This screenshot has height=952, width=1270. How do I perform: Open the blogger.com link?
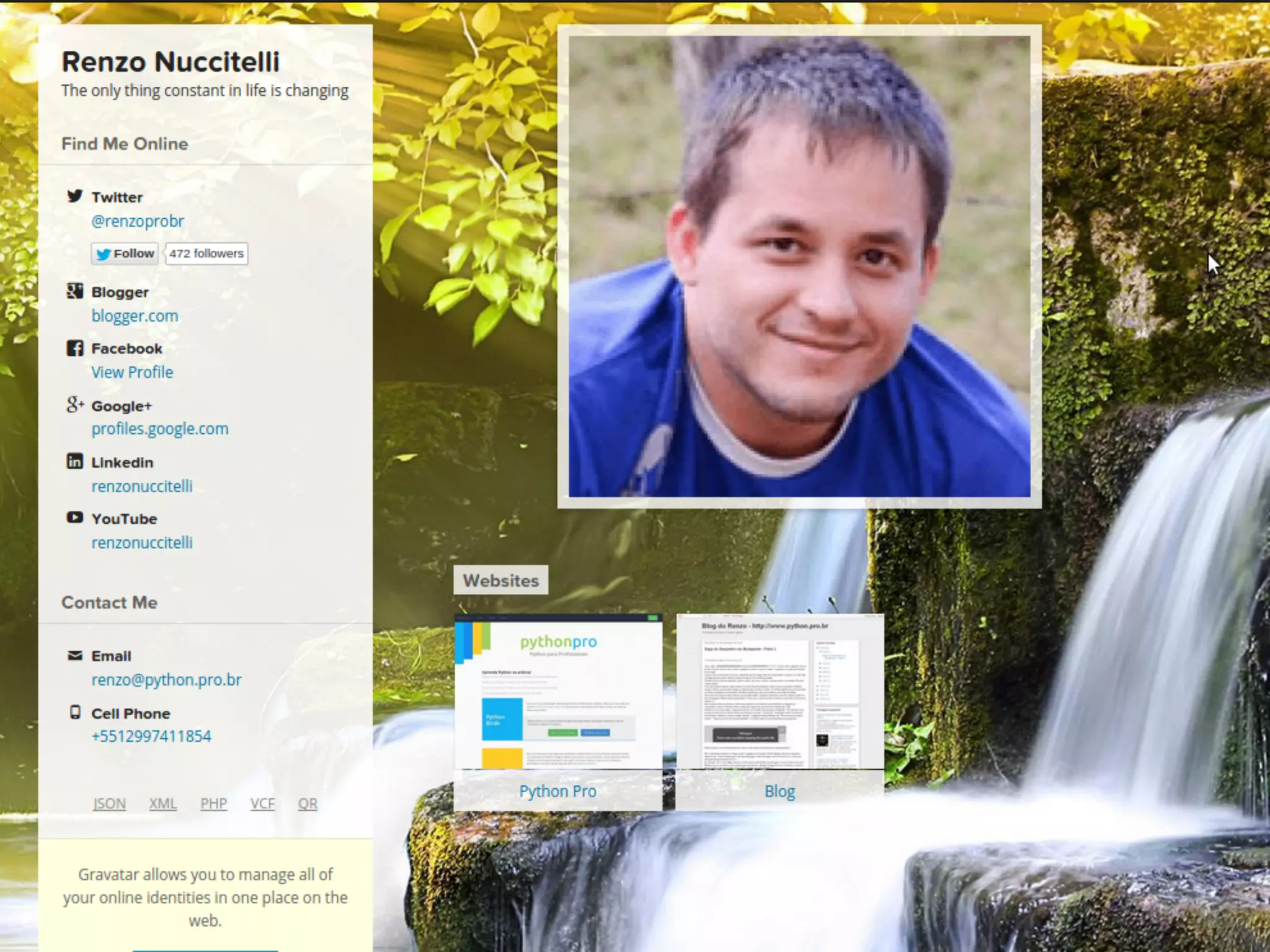135,316
